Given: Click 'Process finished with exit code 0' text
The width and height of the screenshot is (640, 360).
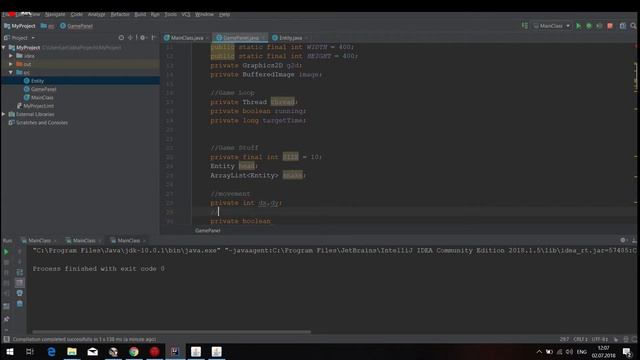Looking at the screenshot, I should (x=98, y=269).
